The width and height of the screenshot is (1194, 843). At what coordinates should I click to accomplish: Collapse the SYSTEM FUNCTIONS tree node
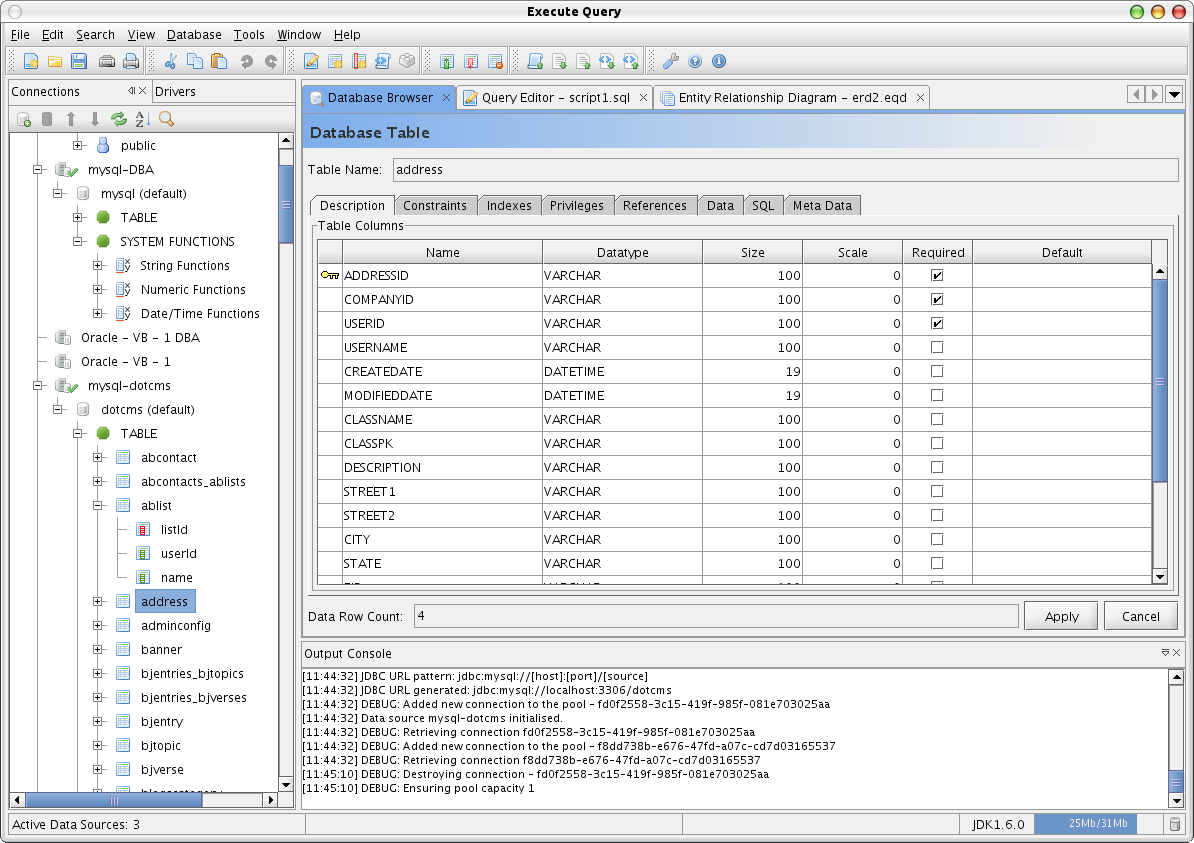pyautogui.click(x=78, y=242)
